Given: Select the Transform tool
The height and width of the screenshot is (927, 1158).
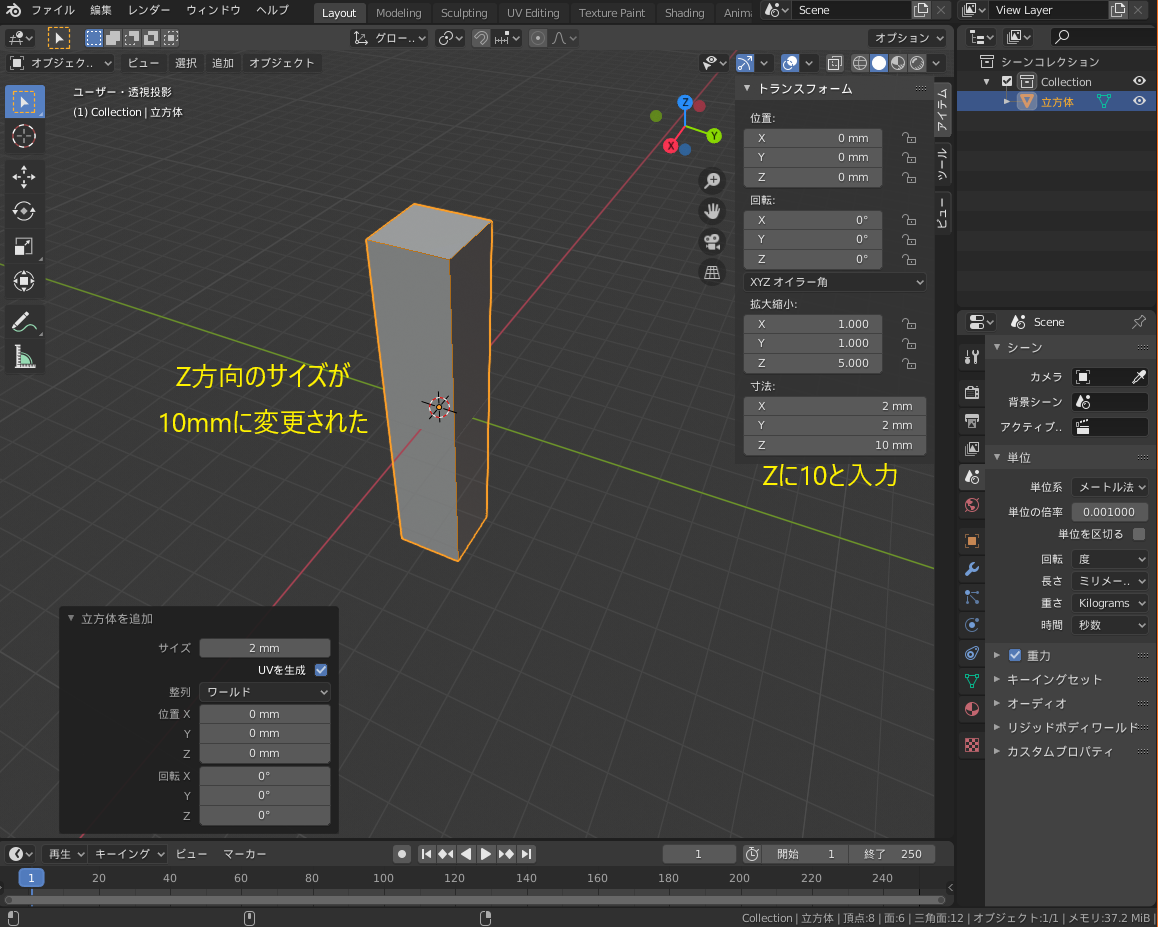Looking at the screenshot, I should [x=24, y=281].
